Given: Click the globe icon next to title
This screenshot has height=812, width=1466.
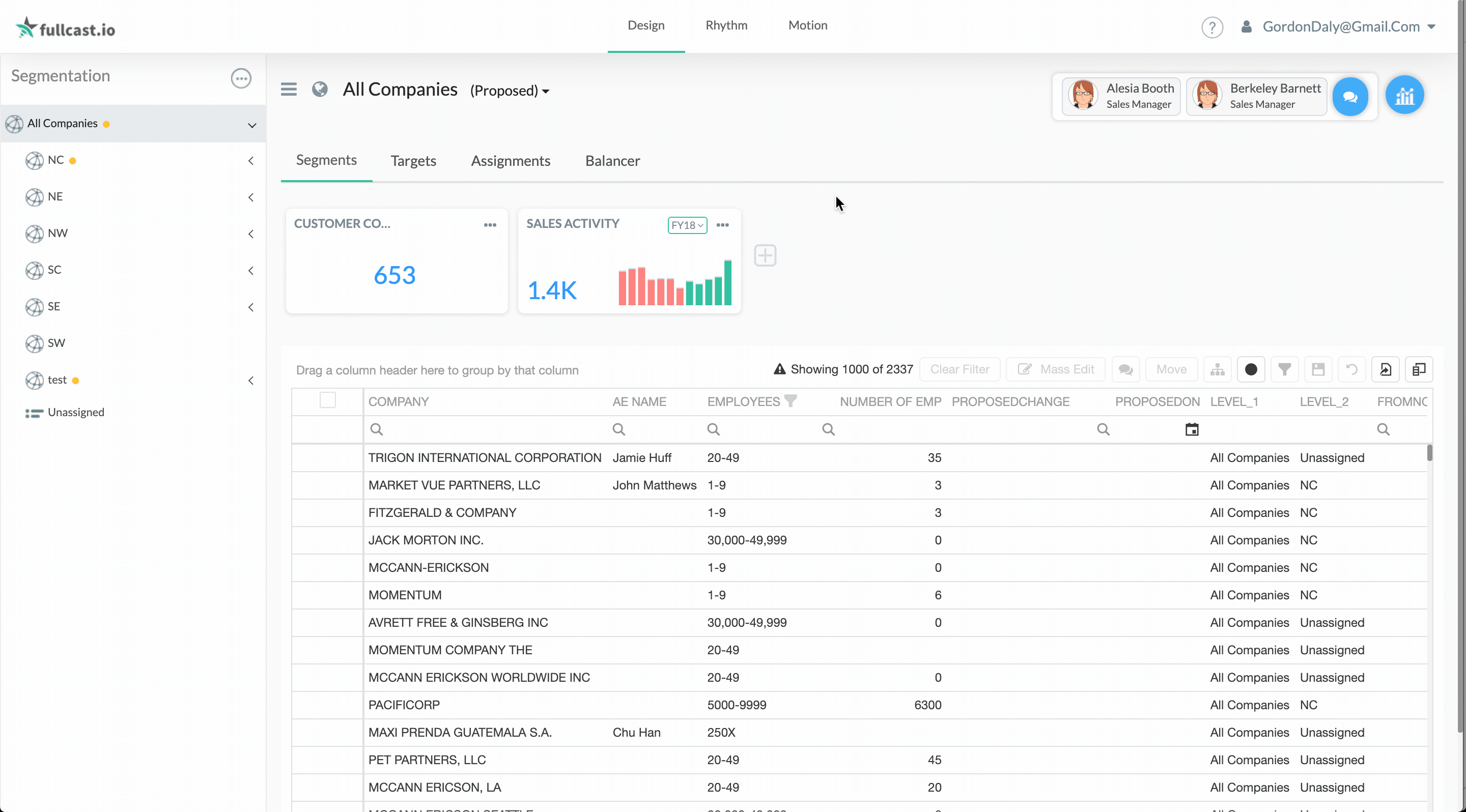Looking at the screenshot, I should [320, 89].
